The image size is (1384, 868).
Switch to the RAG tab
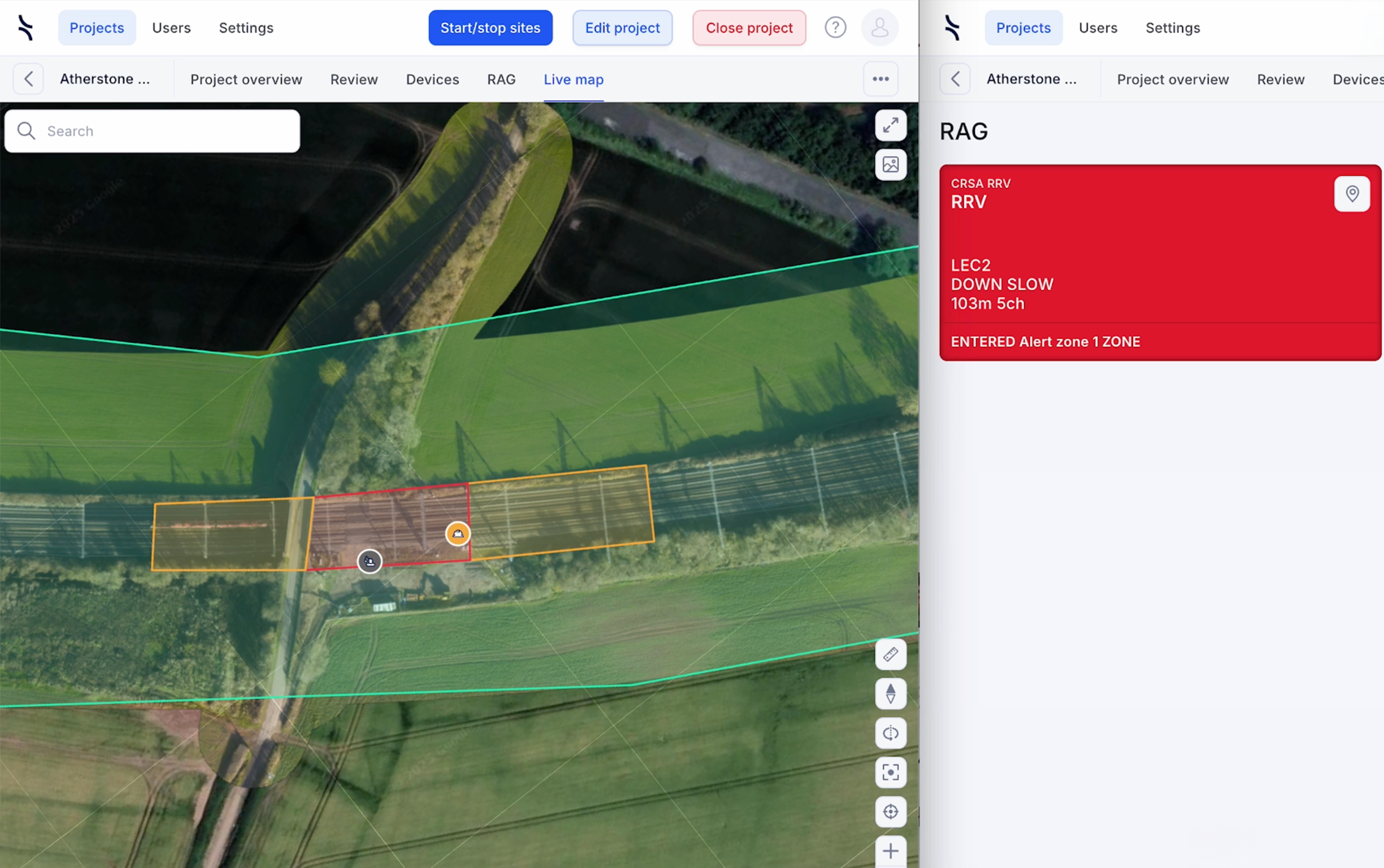[x=501, y=79]
